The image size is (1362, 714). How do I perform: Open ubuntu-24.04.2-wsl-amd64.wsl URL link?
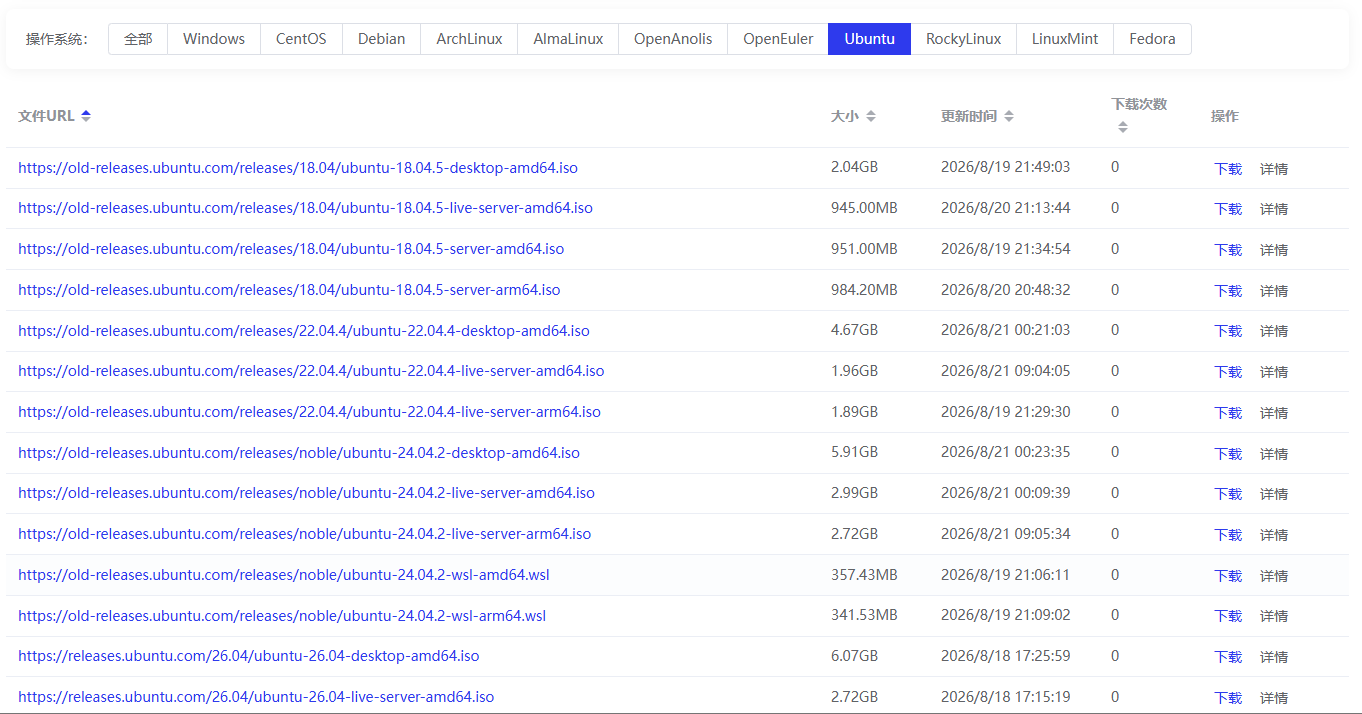coord(284,575)
